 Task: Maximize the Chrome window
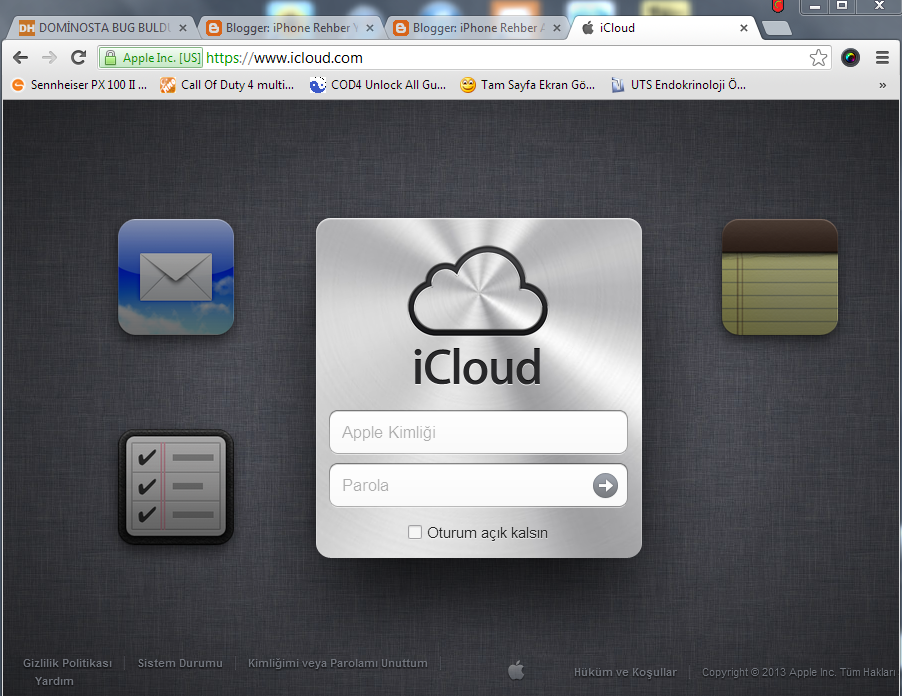click(842, 6)
